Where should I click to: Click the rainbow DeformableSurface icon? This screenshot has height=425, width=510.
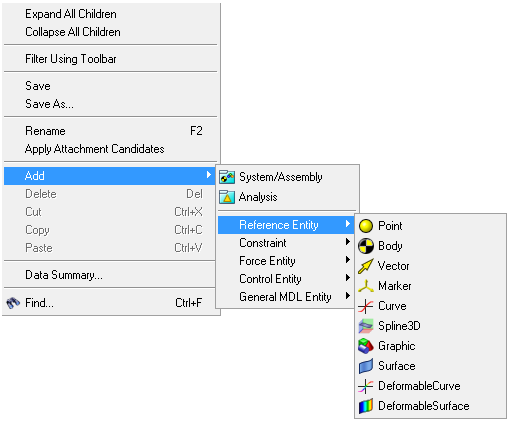366,406
